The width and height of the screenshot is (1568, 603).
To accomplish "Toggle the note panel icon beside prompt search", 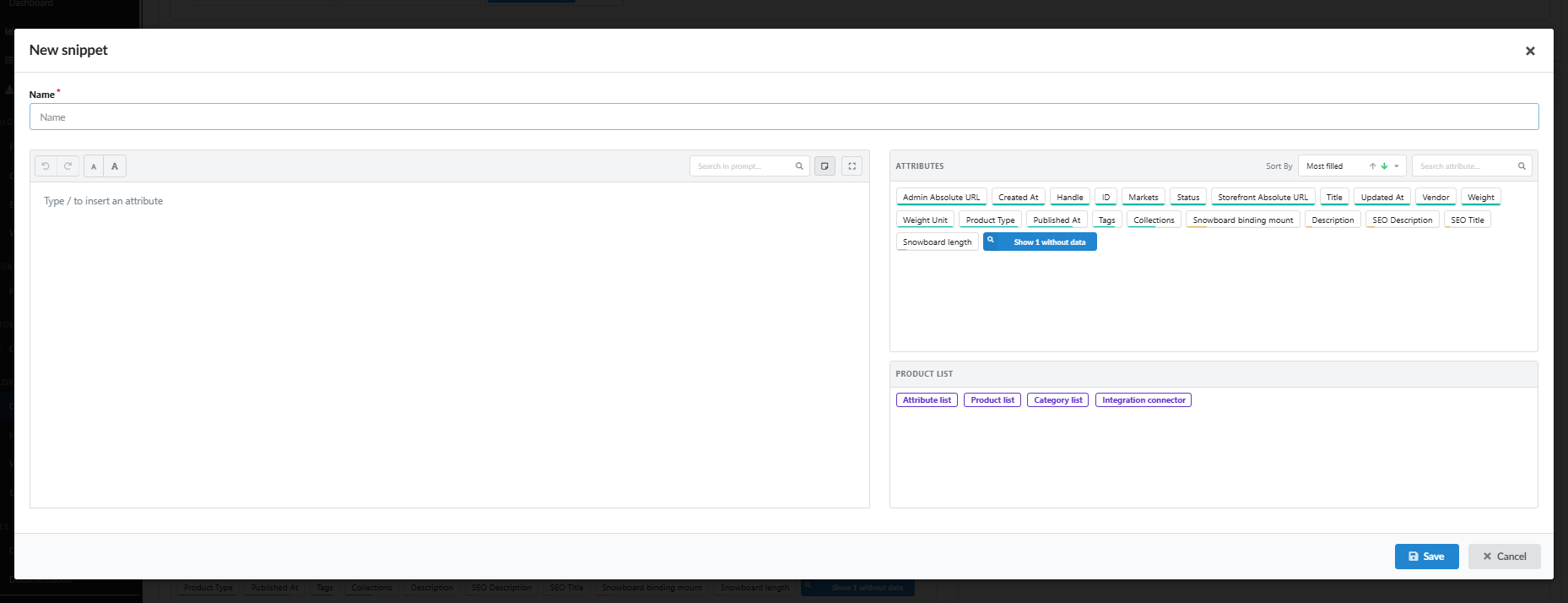I will pos(825,166).
